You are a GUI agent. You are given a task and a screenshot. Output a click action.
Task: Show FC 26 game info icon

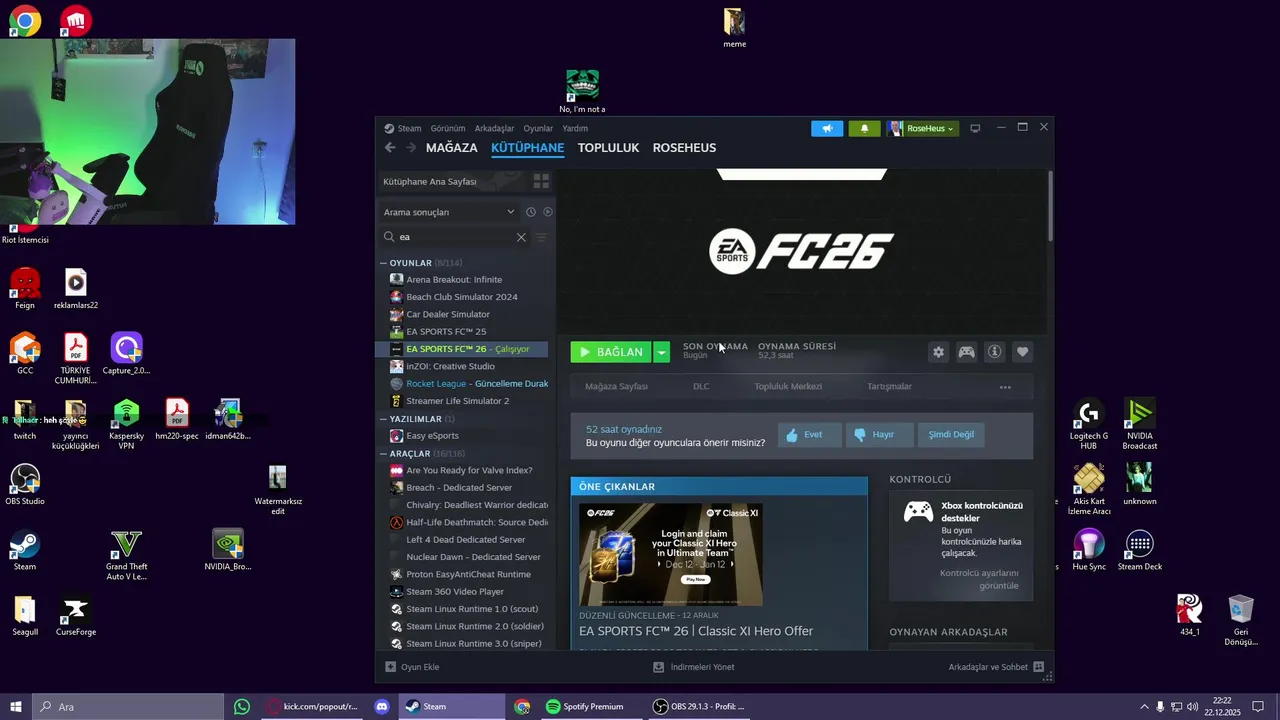tap(994, 352)
